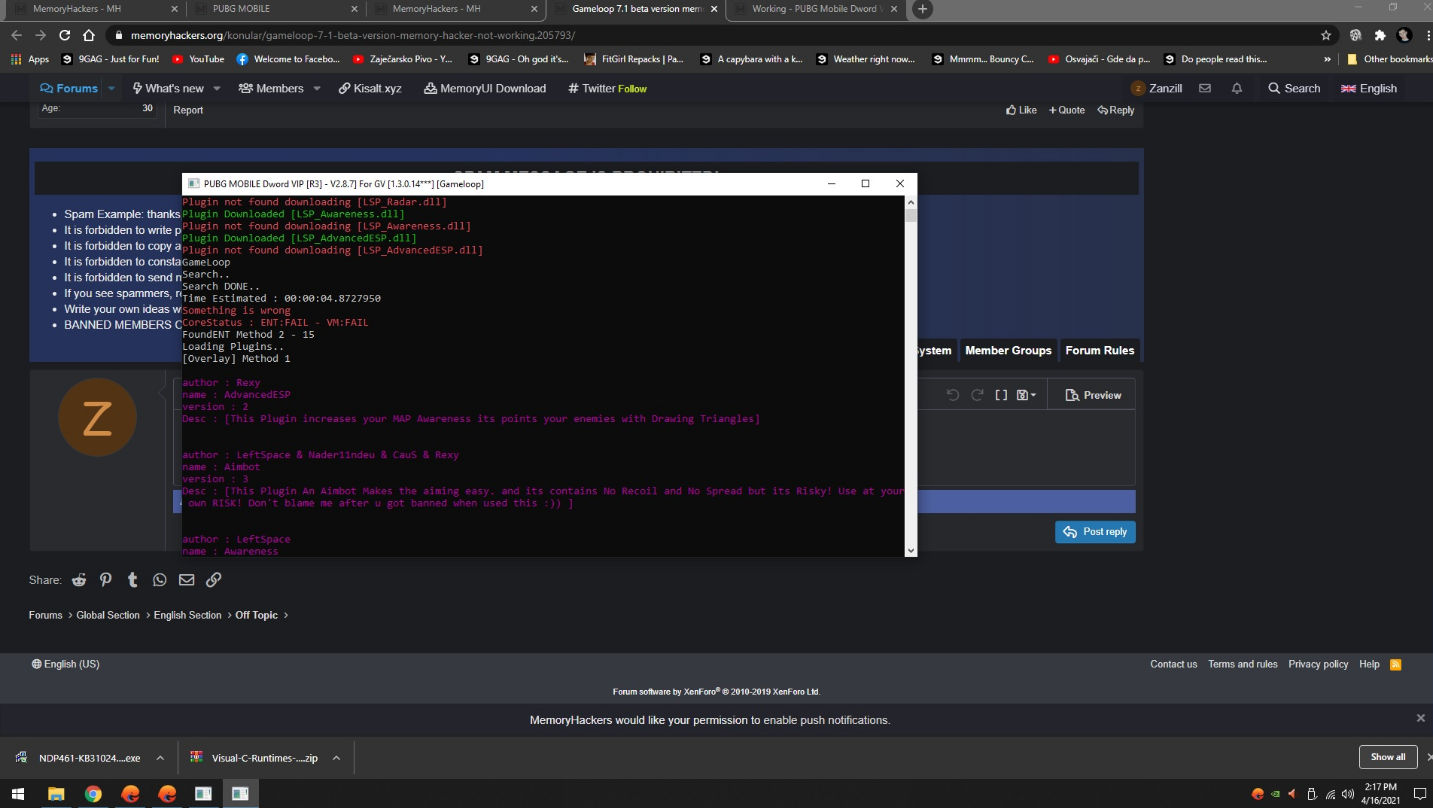This screenshot has height=808, width=1433.
Task: Open download options for Visual-C-Runtimes zip
Action: [x=336, y=758]
